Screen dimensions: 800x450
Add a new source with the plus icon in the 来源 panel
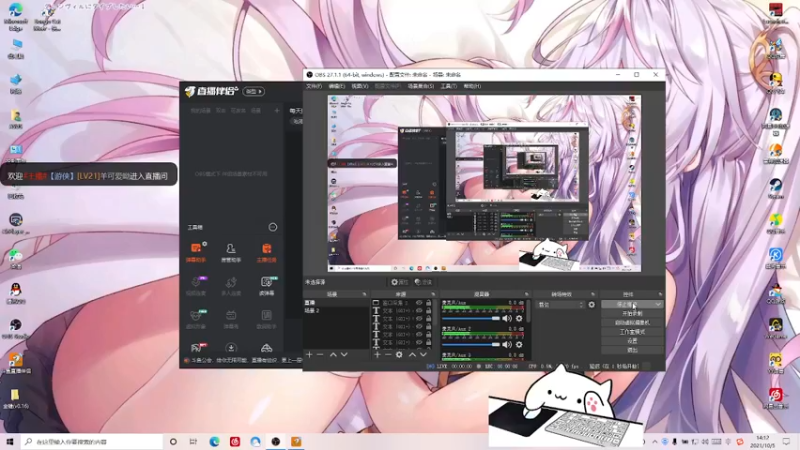coord(378,355)
